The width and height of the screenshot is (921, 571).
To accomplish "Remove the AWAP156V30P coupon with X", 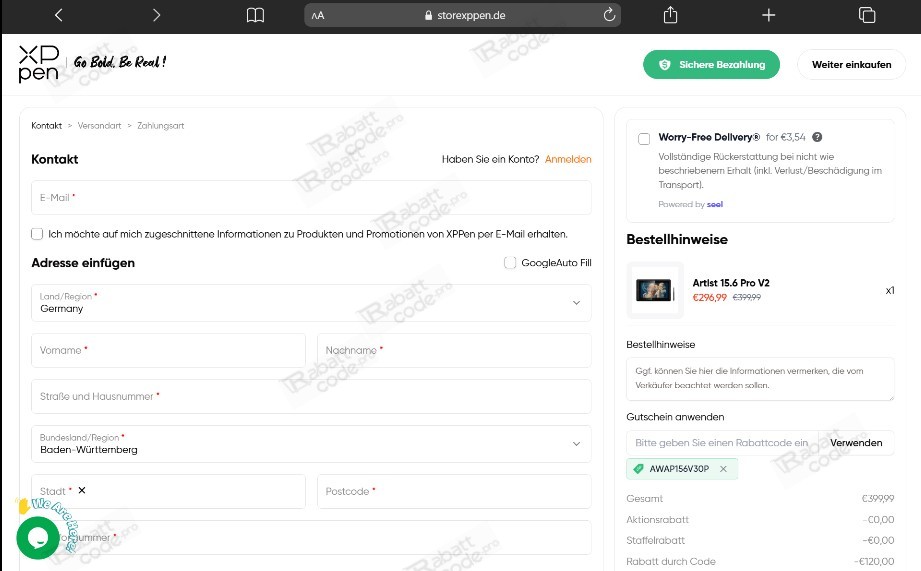I will (723, 469).
